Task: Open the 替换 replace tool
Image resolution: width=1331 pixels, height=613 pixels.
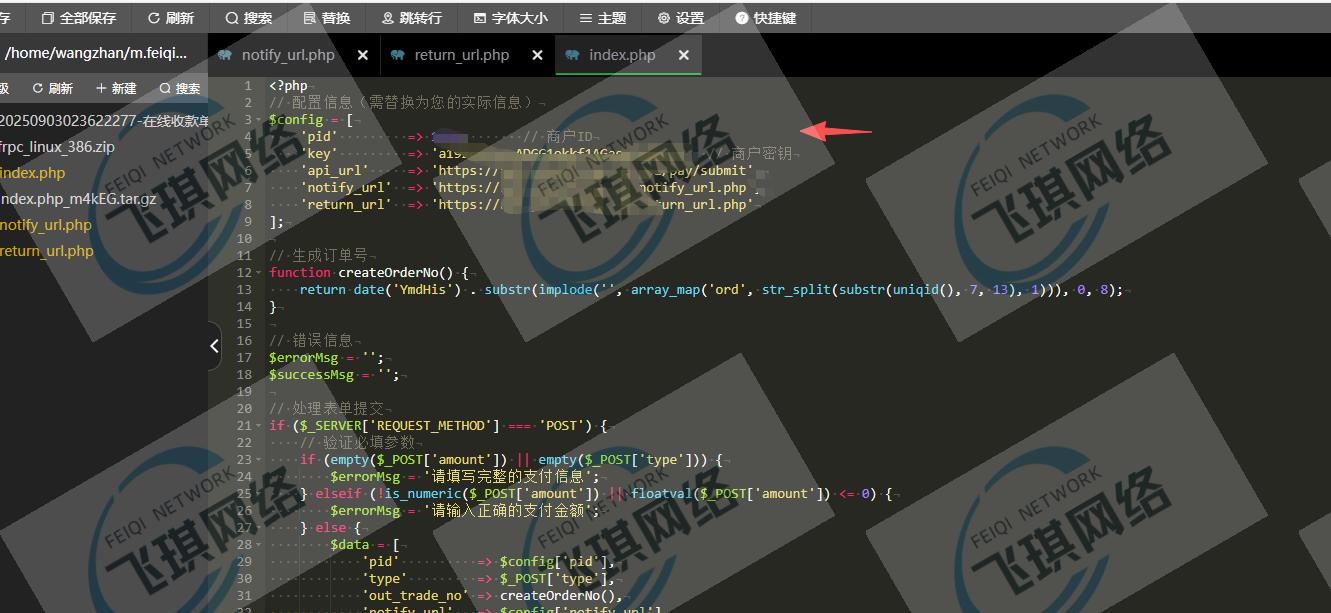Action: click(326, 18)
